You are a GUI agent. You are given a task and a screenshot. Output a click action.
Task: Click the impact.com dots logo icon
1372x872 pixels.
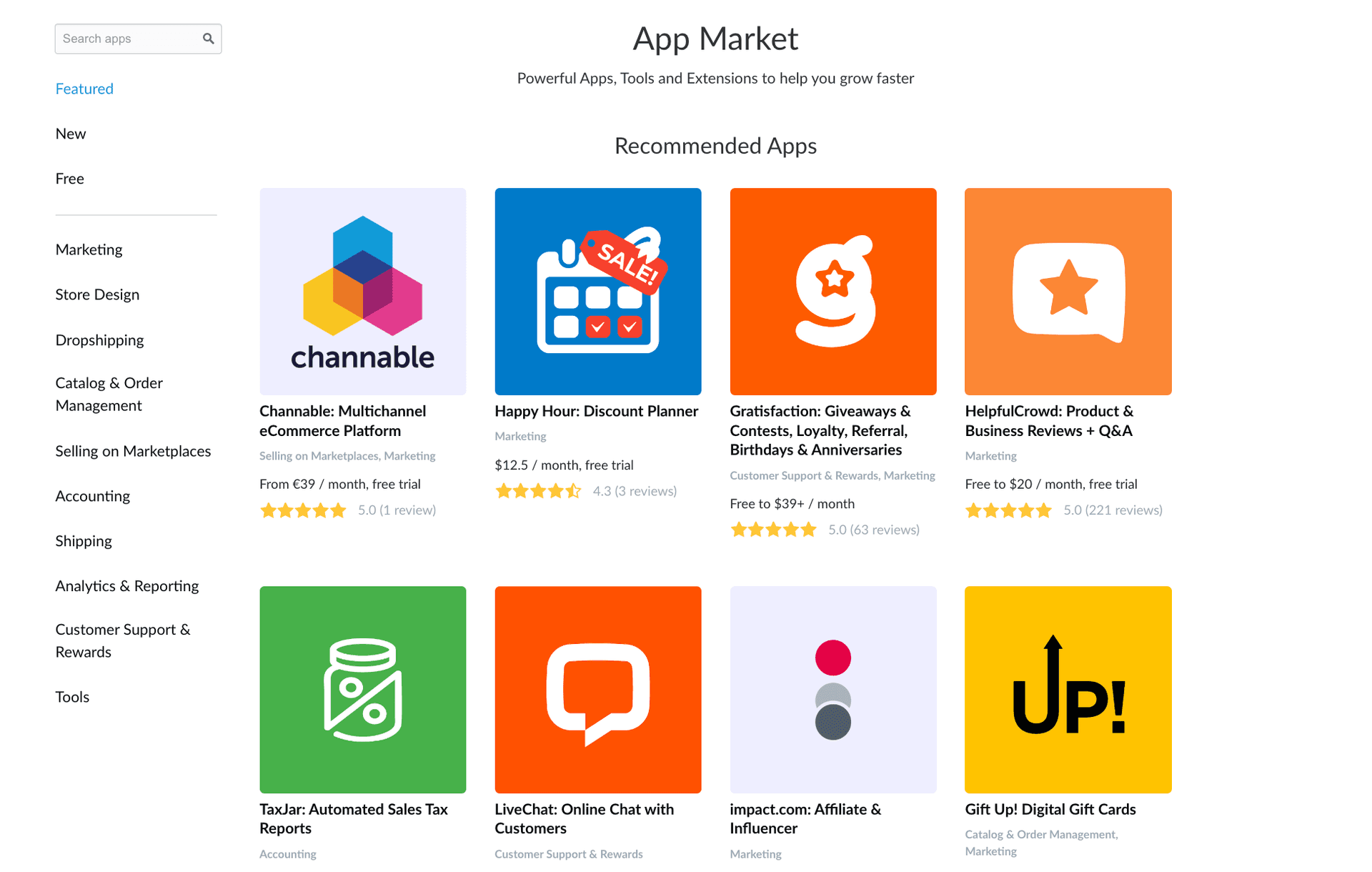point(832,689)
